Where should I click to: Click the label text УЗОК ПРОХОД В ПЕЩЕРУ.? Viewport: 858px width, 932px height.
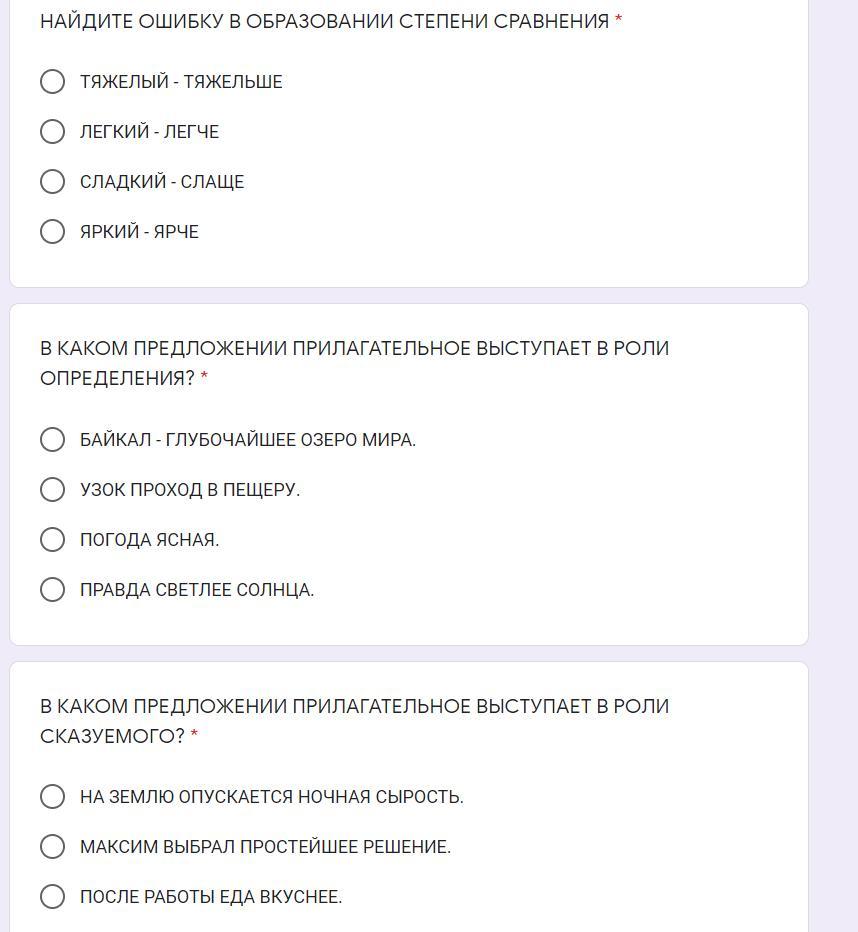(x=190, y=490)
